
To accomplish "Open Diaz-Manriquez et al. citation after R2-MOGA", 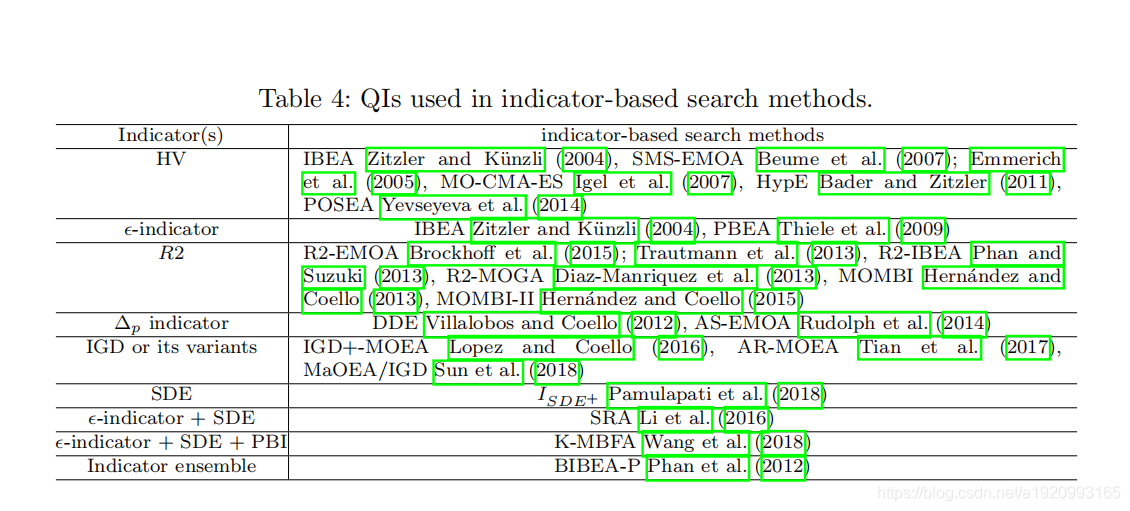I will coord(656,277).
